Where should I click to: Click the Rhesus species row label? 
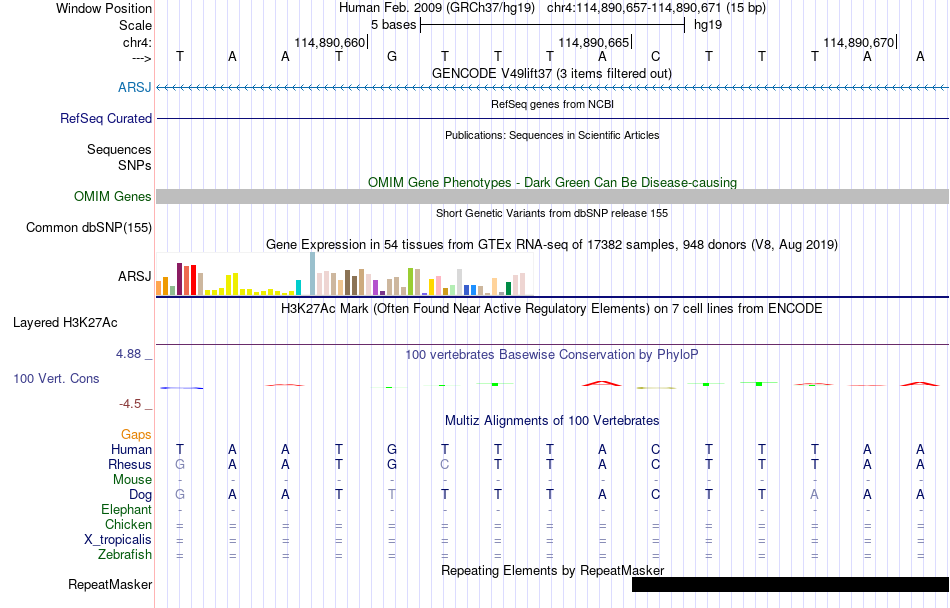tap(129, 464)
